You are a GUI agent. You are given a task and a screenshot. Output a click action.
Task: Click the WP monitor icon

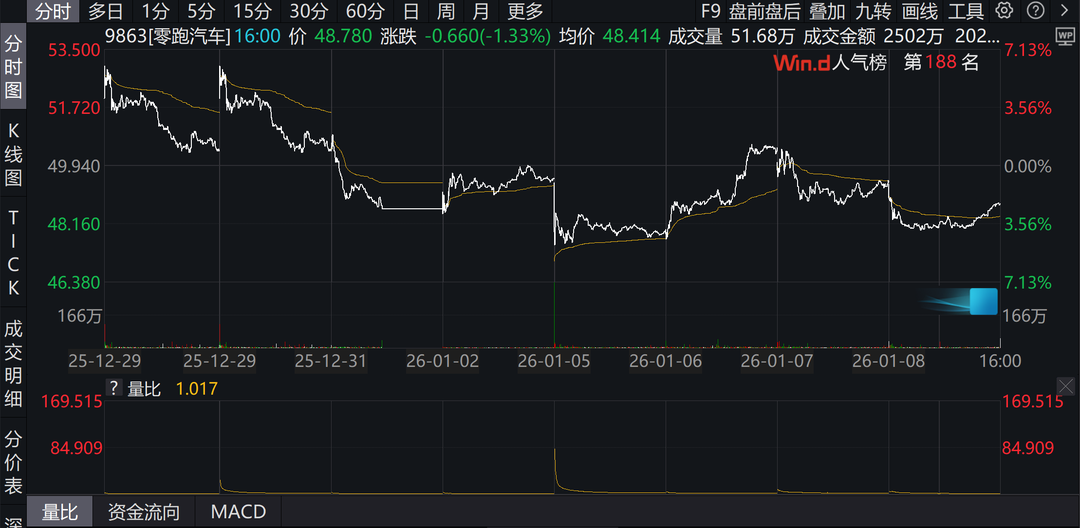click(1064, 36)
